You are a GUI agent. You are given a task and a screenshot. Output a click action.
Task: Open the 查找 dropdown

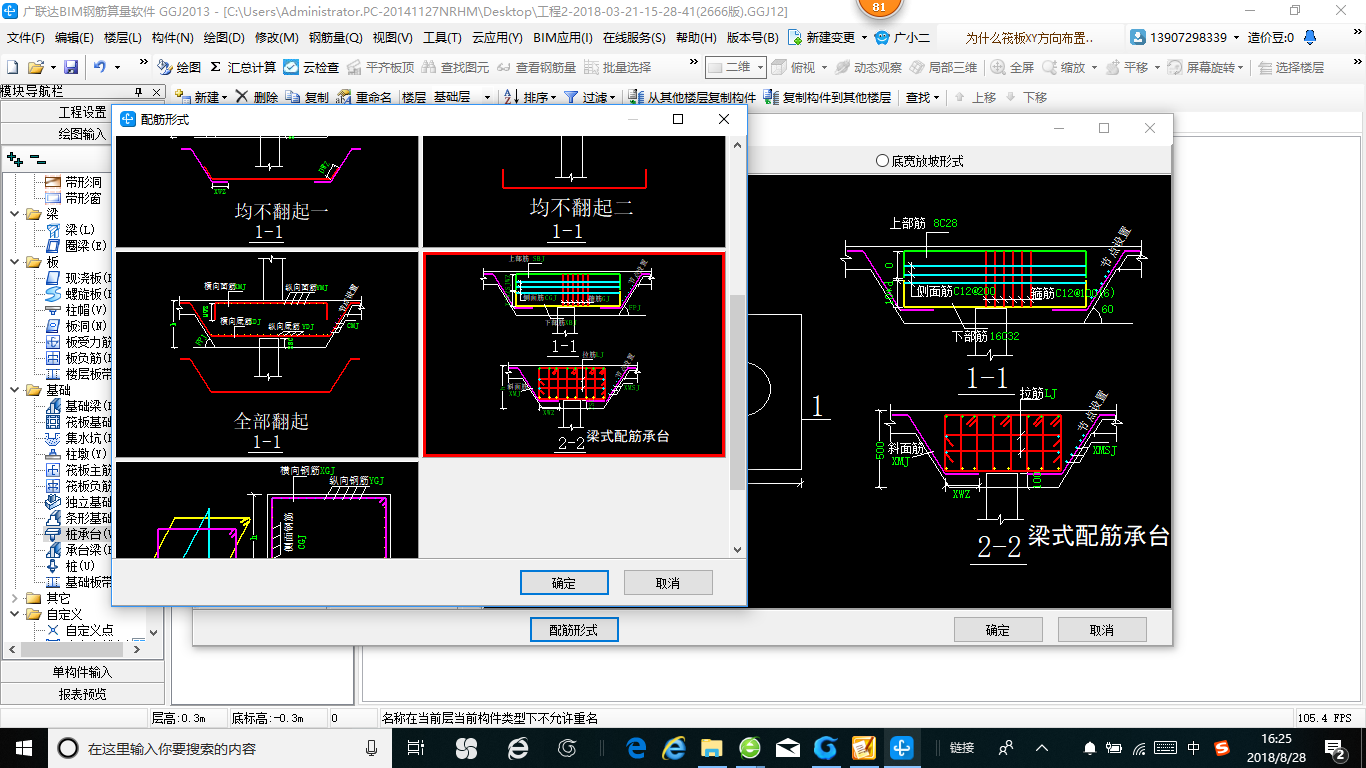click(936, 97)
